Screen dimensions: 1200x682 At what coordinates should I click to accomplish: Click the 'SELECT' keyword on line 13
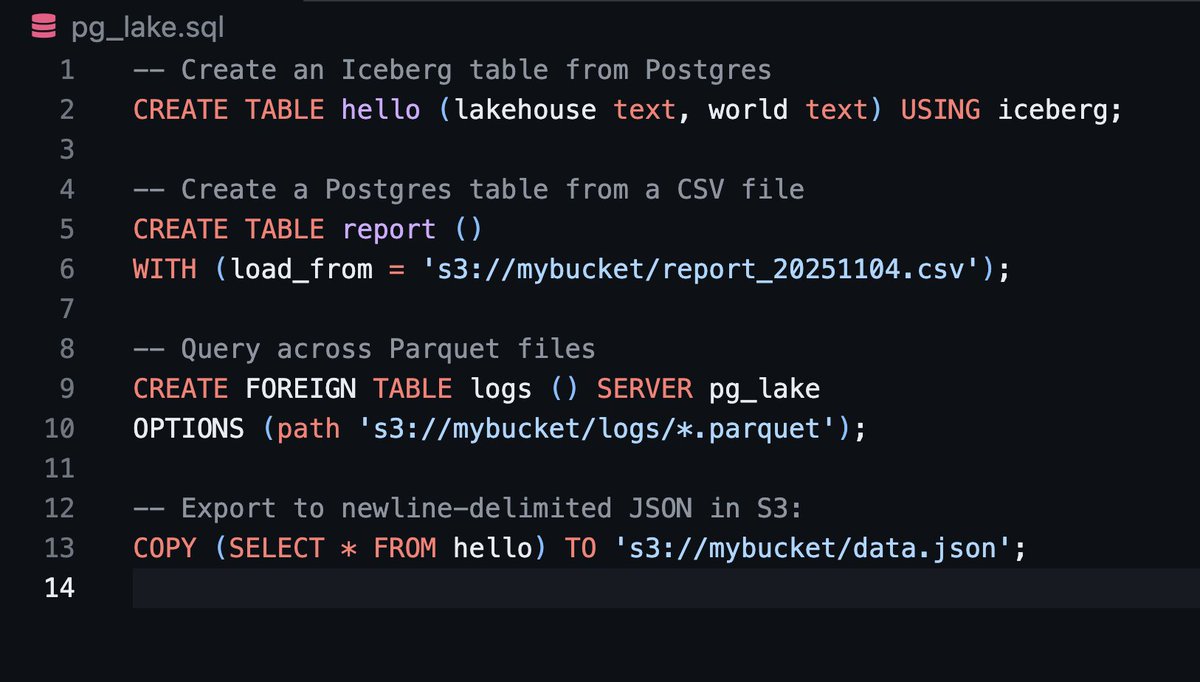278,548
